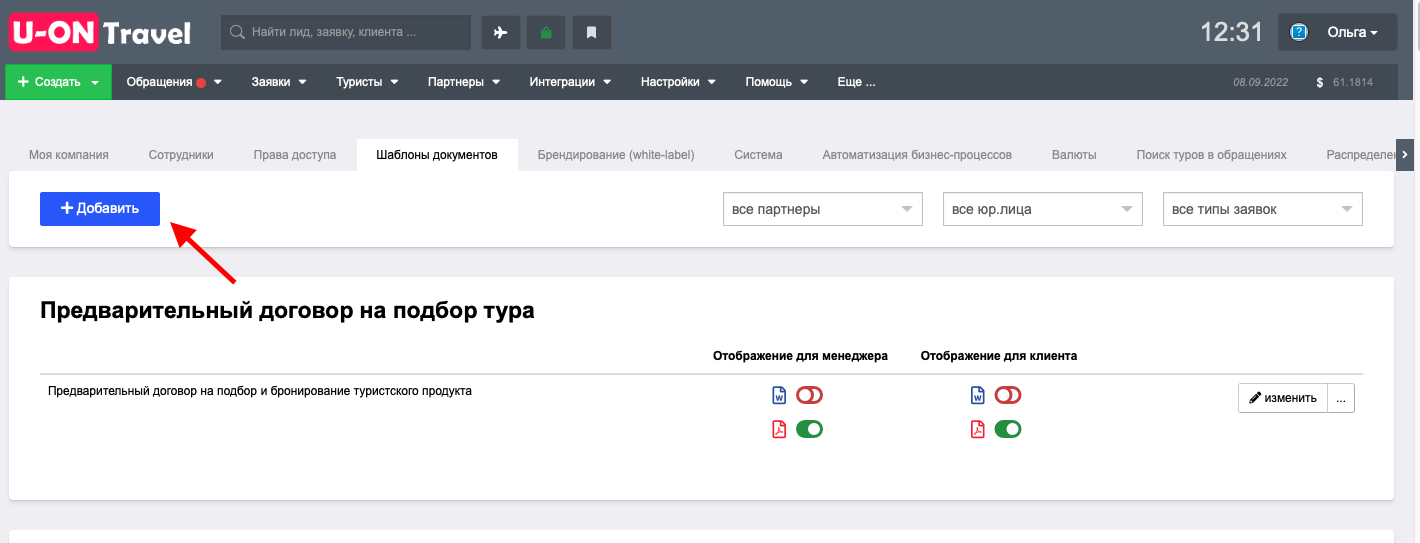Image resolution: width=1420 pixels, height=543 pixels.
Task: Switch to the Система tab
Action: [x=758, y=155]
